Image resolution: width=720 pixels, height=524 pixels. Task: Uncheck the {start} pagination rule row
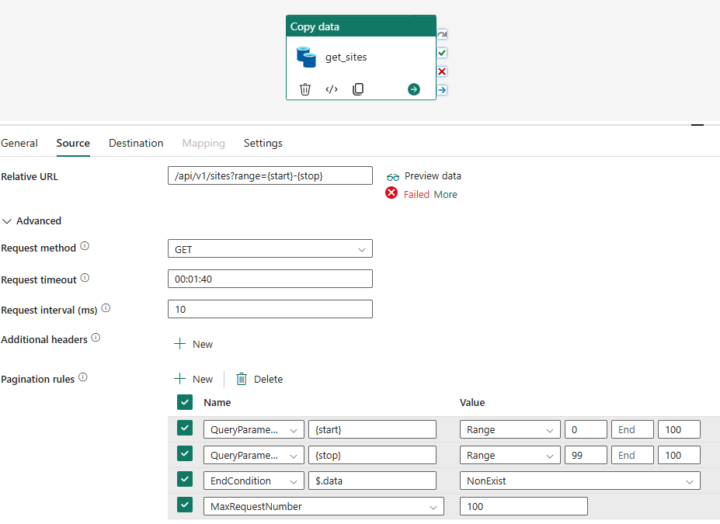(x=185, y=428)
